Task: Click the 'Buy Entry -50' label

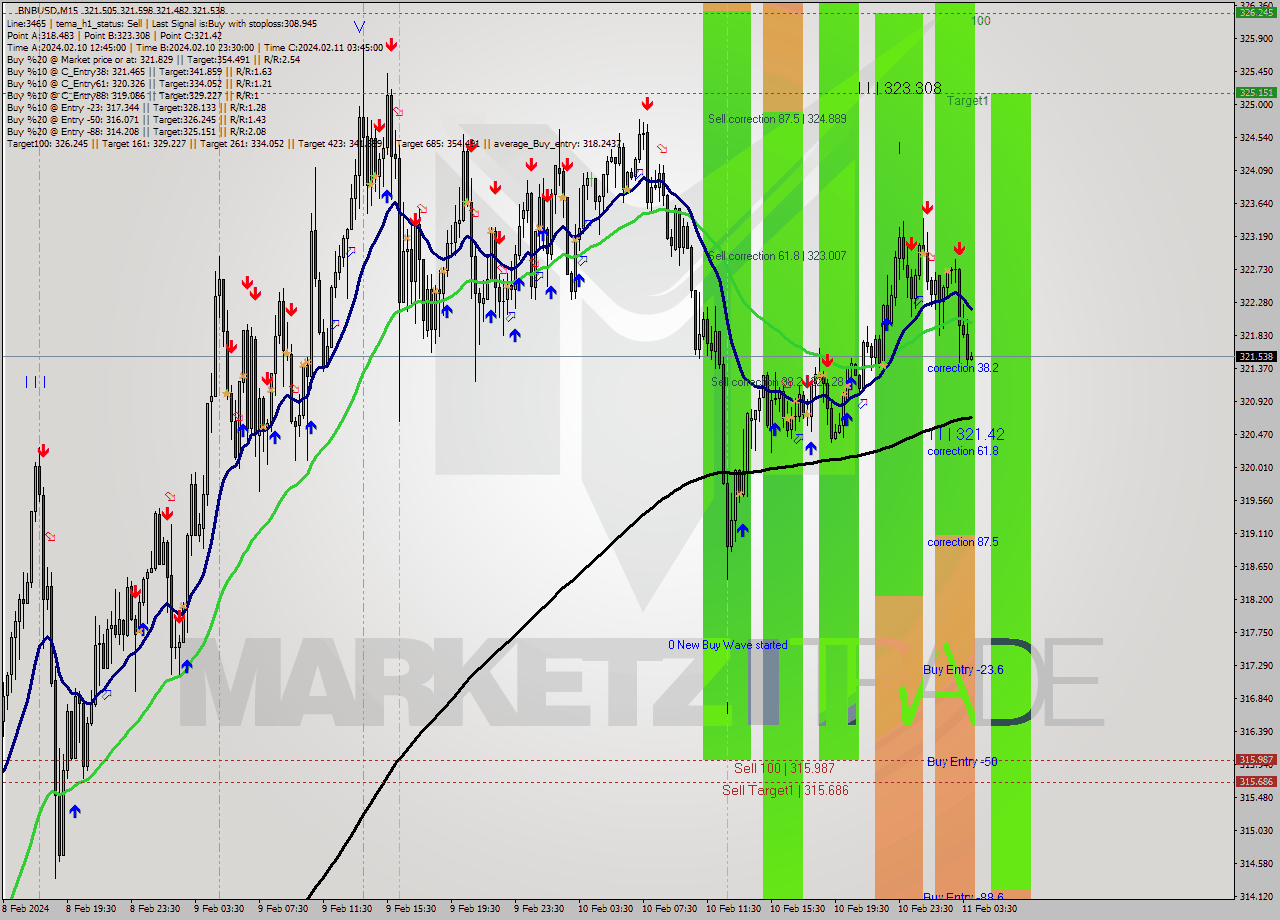Action: pos(962,761)
